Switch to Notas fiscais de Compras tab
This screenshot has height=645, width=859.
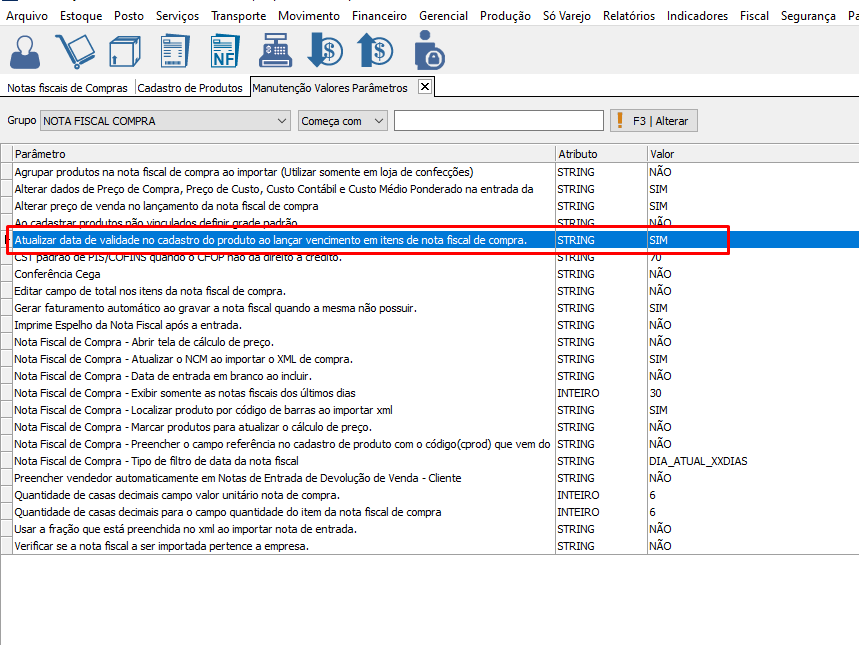68,88
